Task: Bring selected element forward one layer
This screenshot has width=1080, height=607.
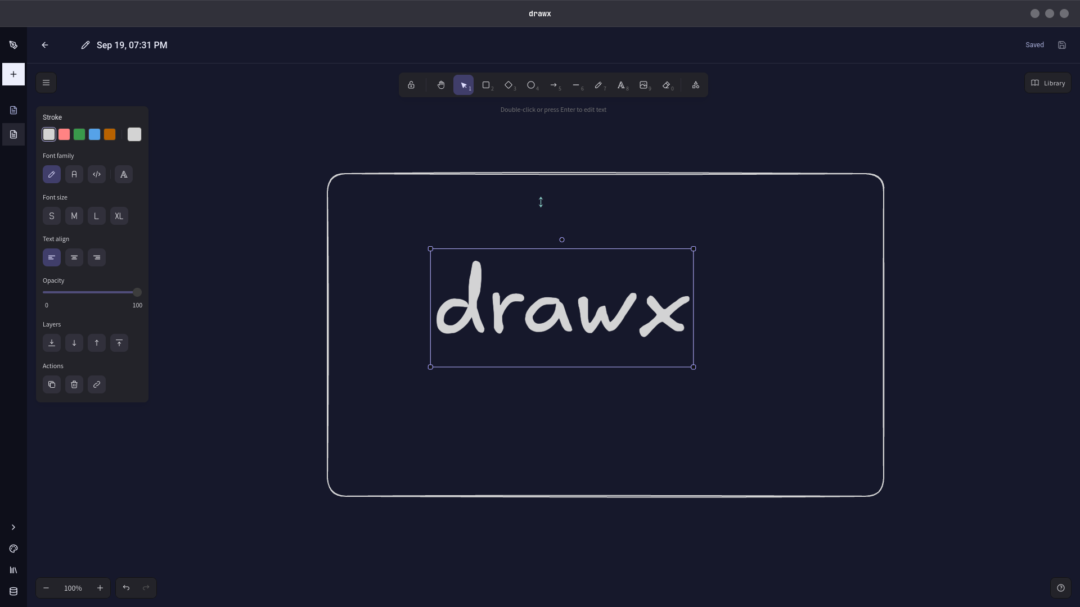Action: (96, 342)
